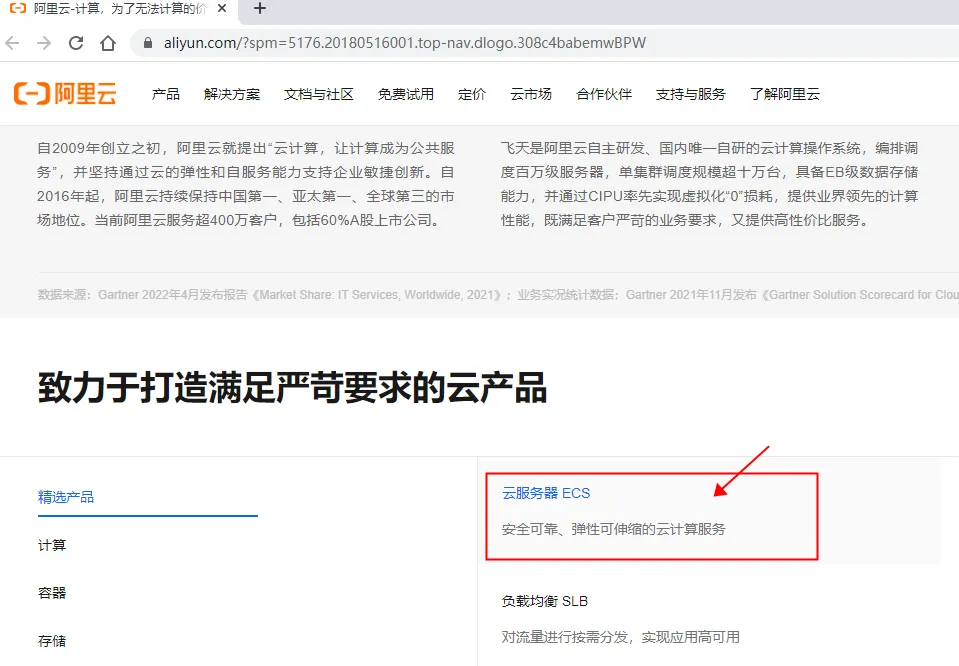Select the 容器 product category
959x666 pixels.
(x=52, y=593)
